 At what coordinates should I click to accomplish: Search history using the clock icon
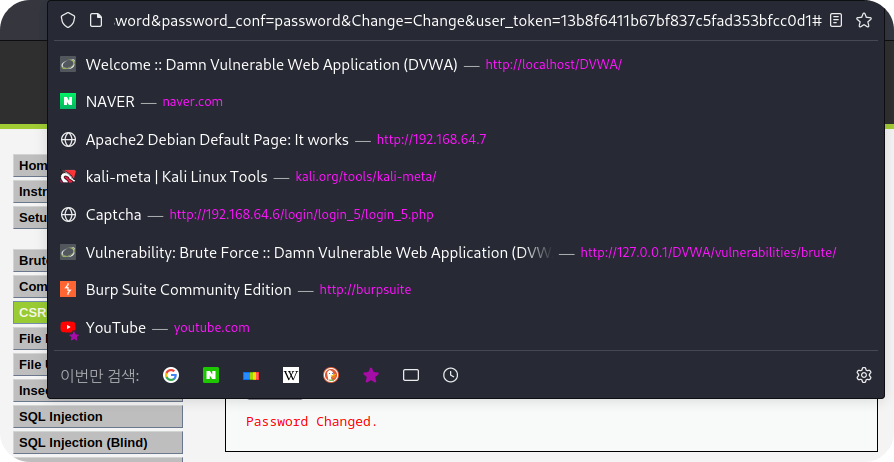click(x=450, y=375)
